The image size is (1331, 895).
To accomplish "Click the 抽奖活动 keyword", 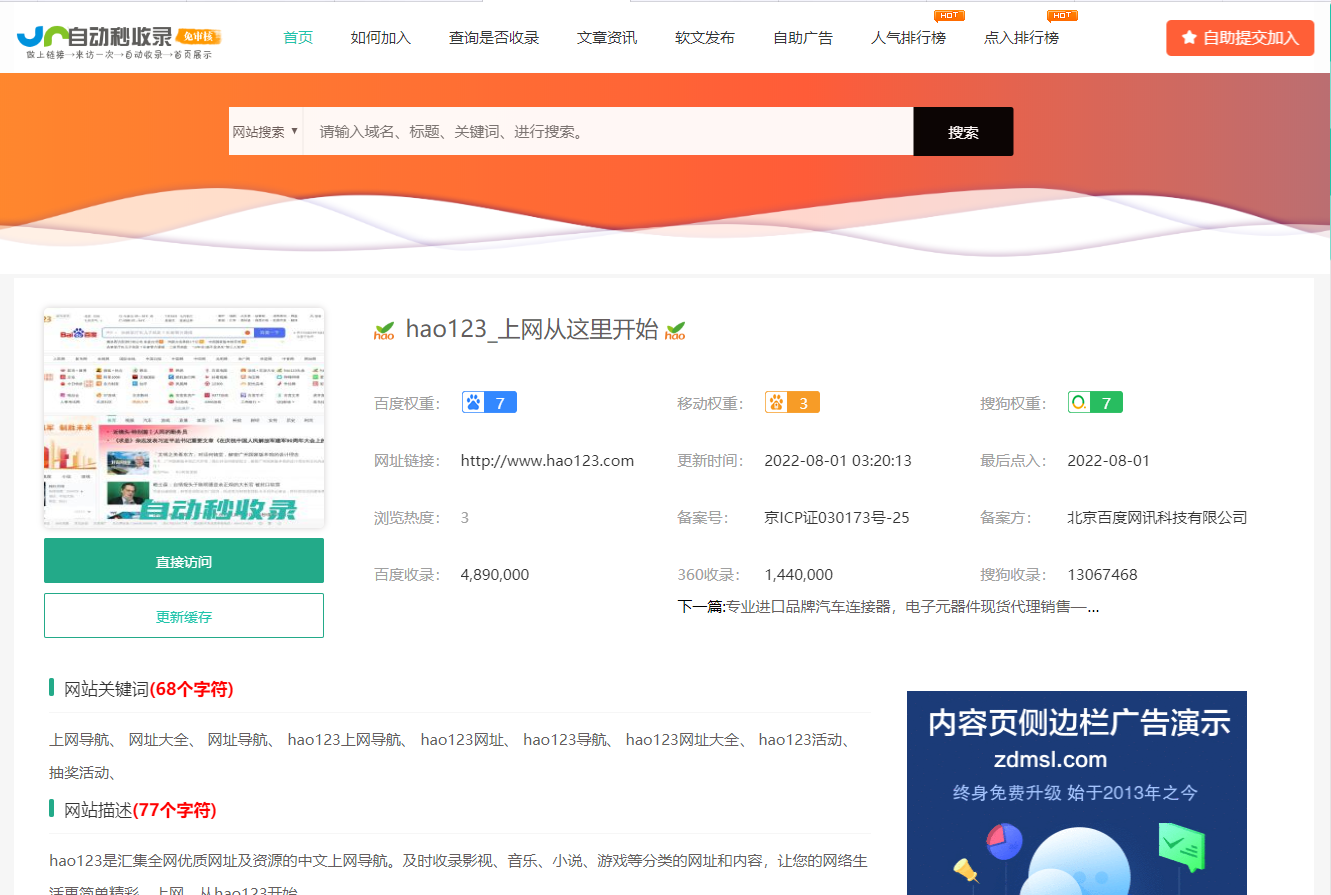I will [x=80, y=772].
